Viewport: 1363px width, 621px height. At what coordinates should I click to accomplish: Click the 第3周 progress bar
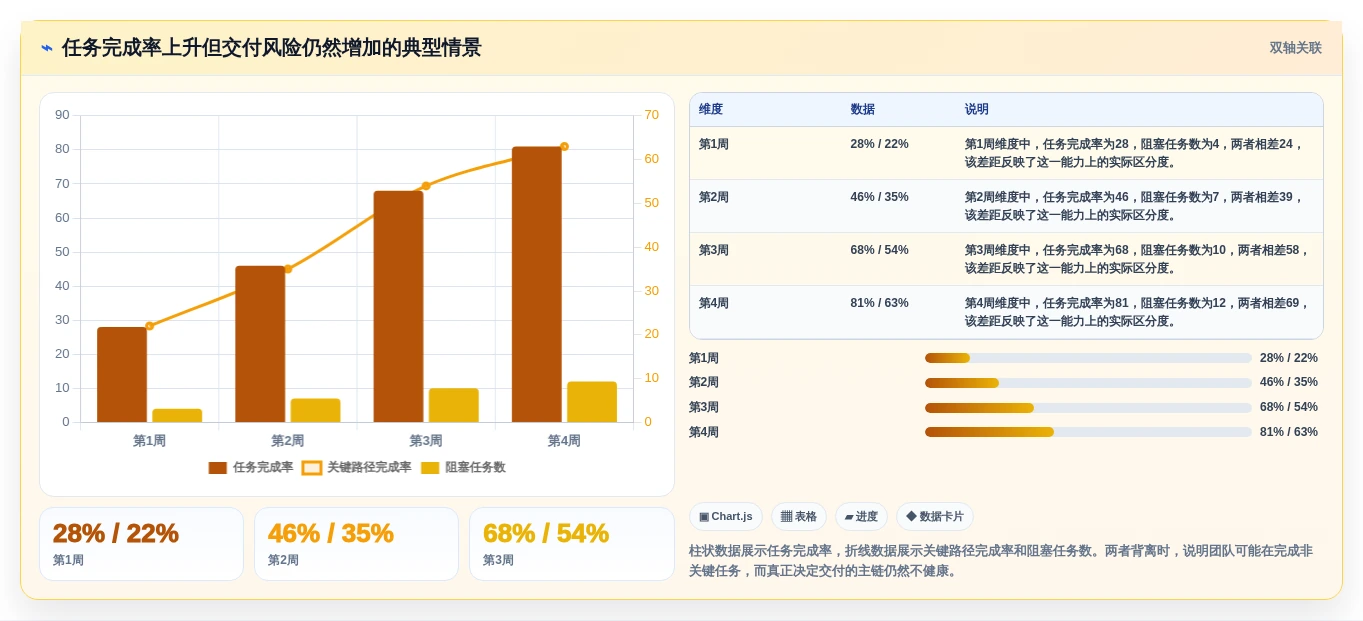click(x=1088, y=408)
